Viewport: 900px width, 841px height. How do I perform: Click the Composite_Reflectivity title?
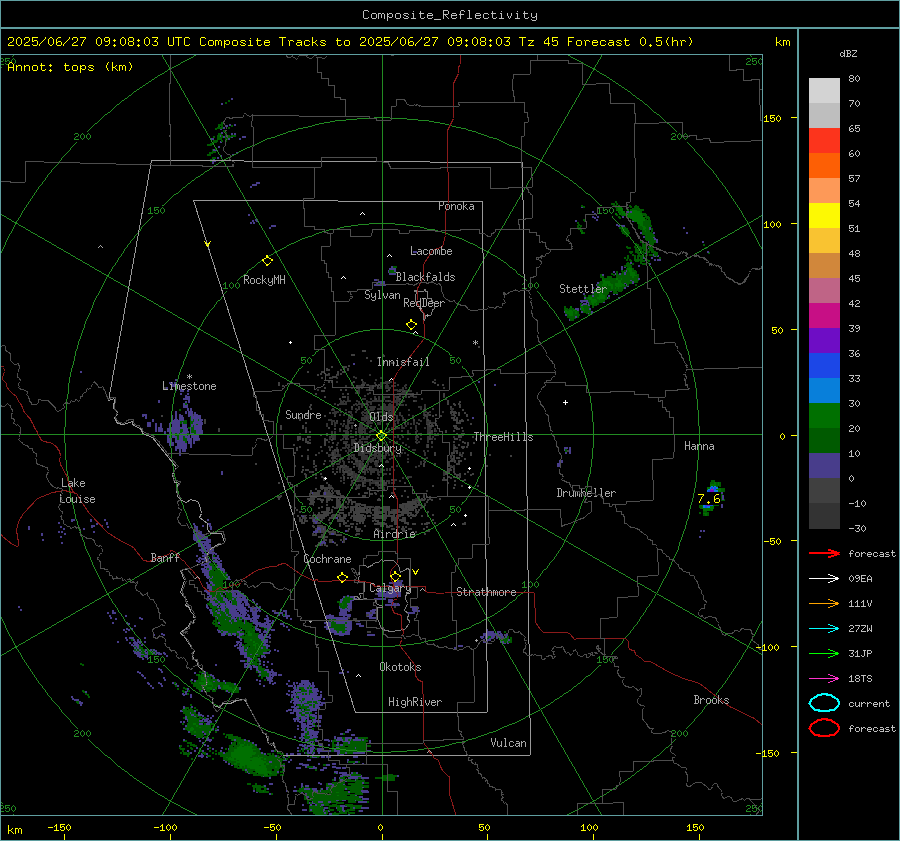[449, 15]
